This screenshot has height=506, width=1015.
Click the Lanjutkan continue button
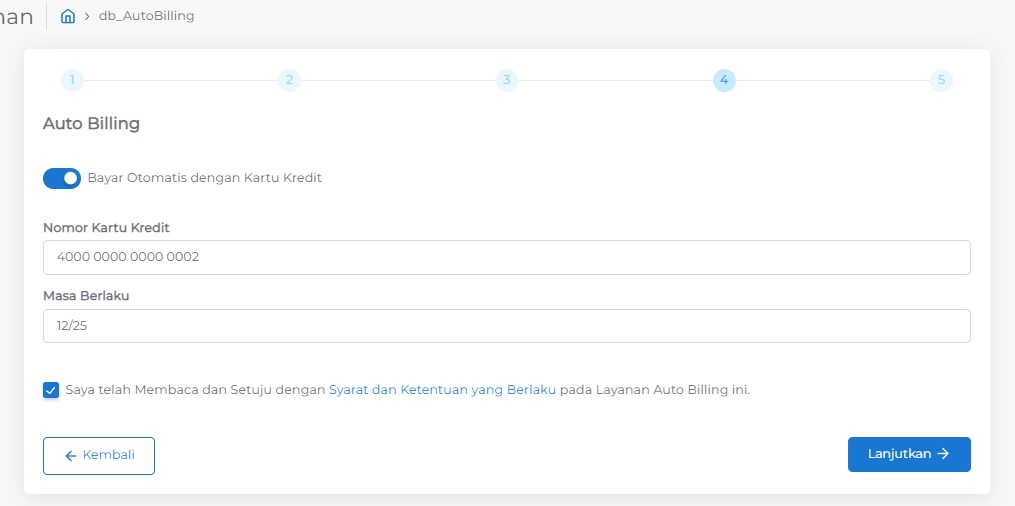click(909, 454)
